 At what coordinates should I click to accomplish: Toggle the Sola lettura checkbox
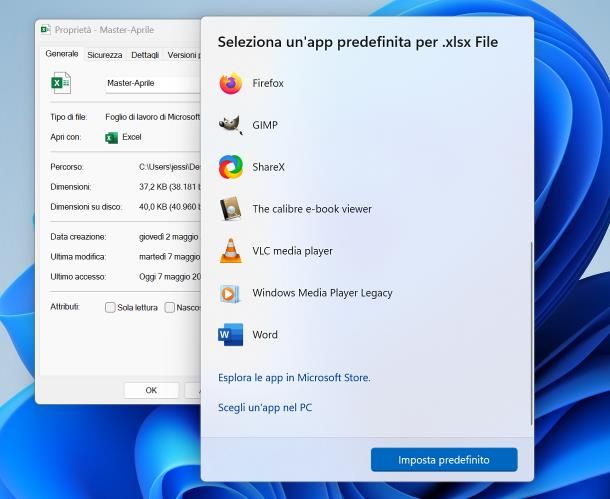click(110, 308)
